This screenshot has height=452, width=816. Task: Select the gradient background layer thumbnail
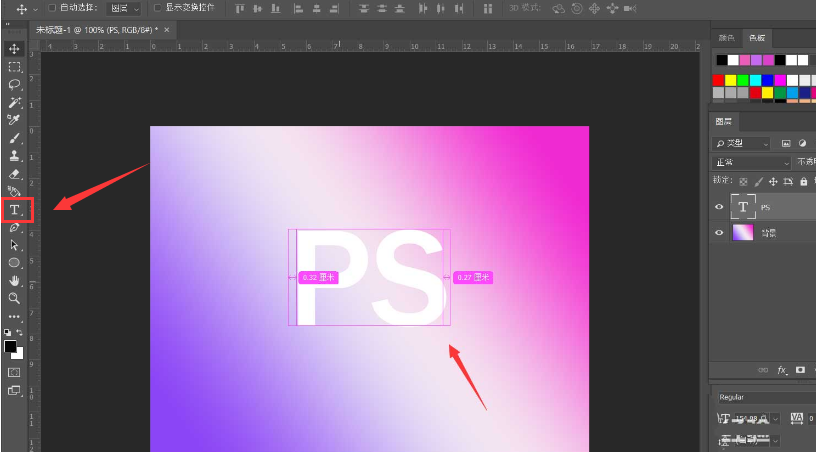pyautogui.click(x=743, y=233)
